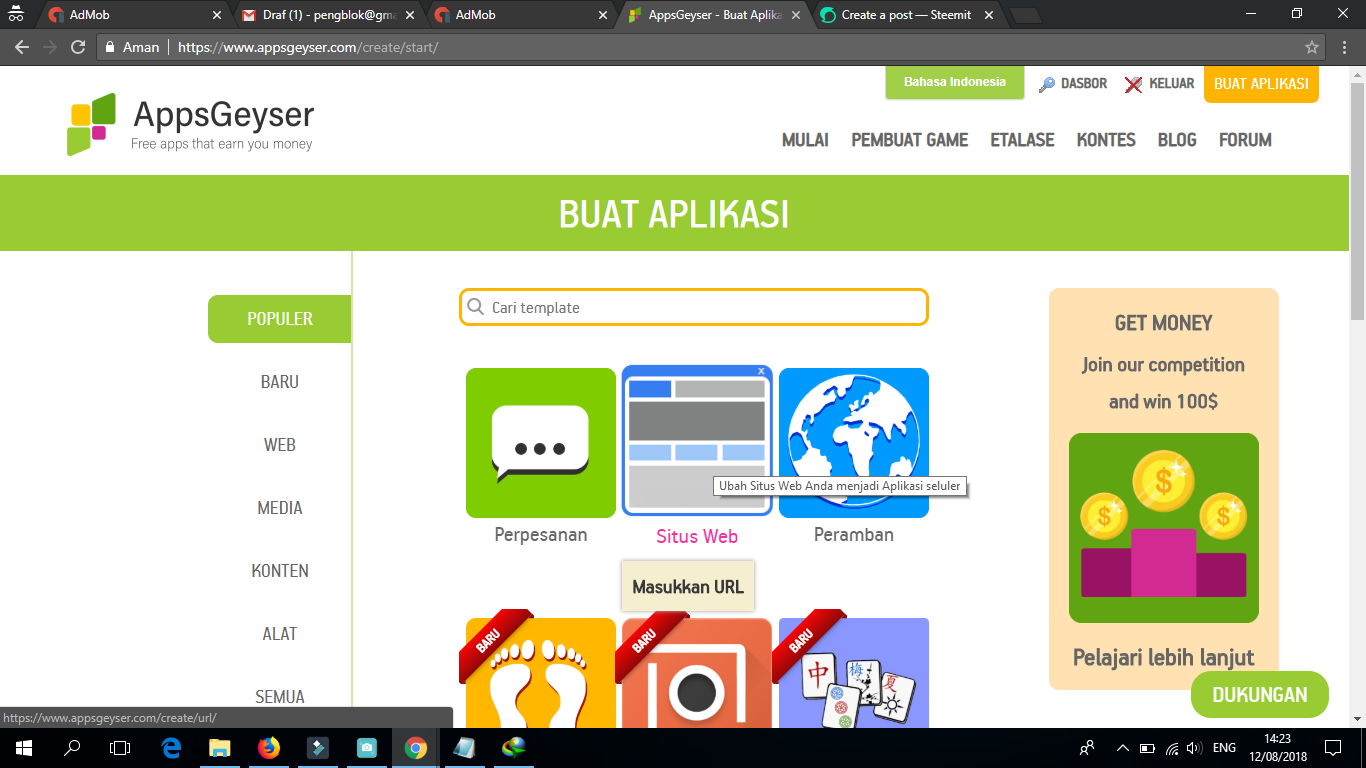
Task: Open a new browser tab
Action: pos(1026,15)
